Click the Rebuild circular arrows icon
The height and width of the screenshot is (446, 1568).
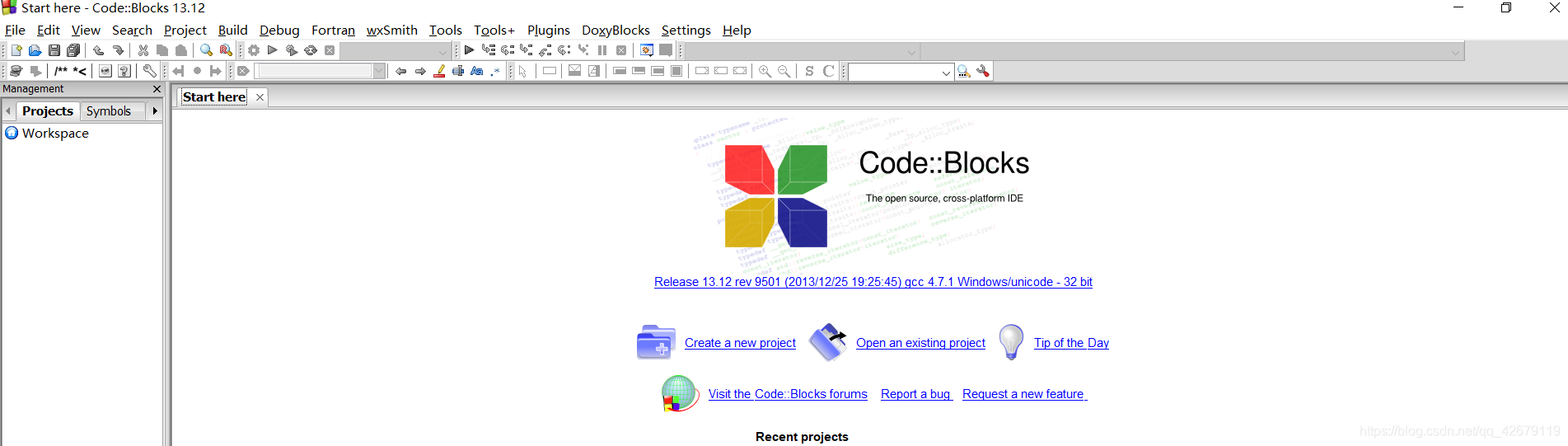(x=311, y=50)
